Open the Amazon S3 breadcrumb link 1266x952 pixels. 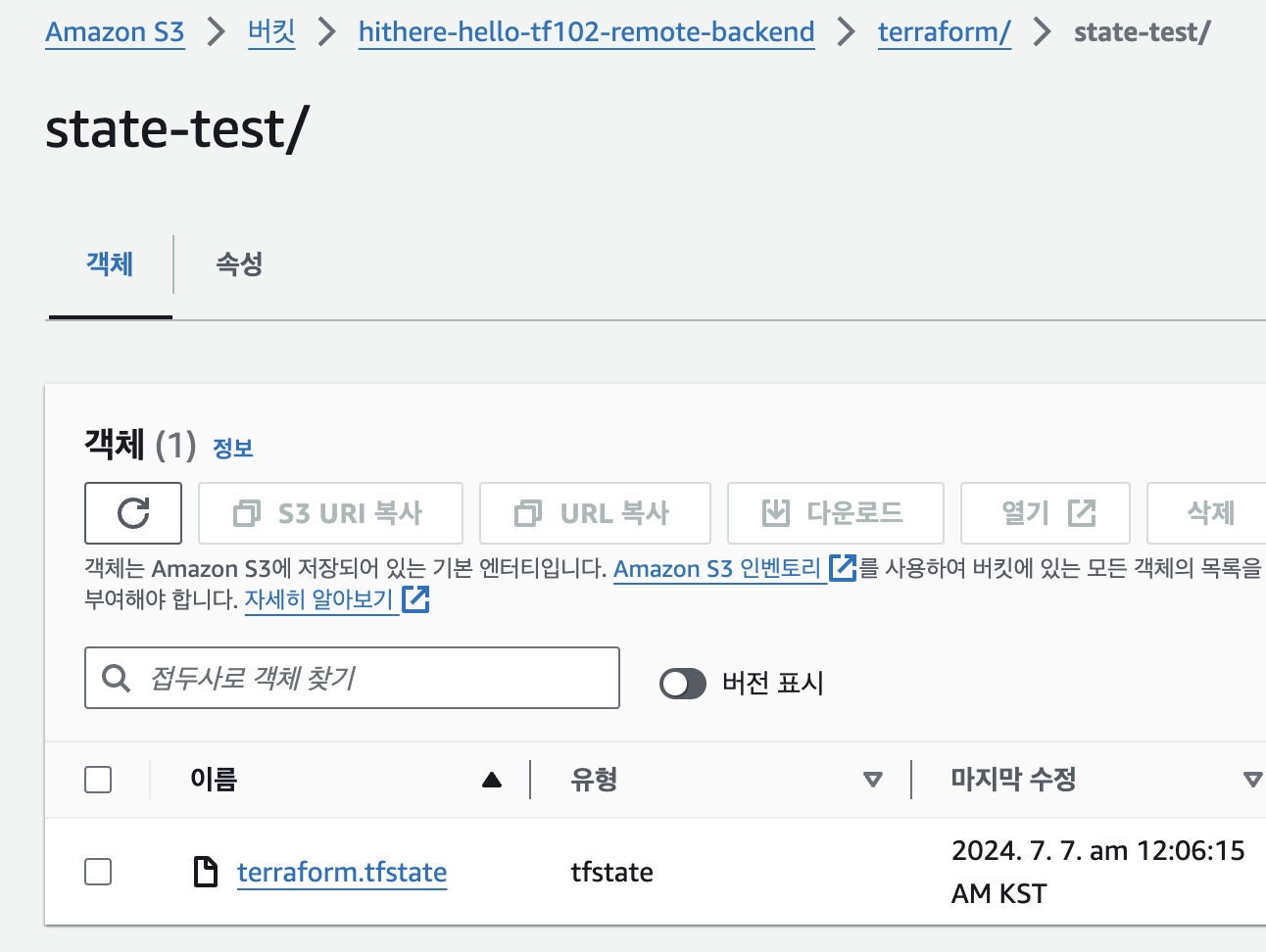(x=115, y=32)
